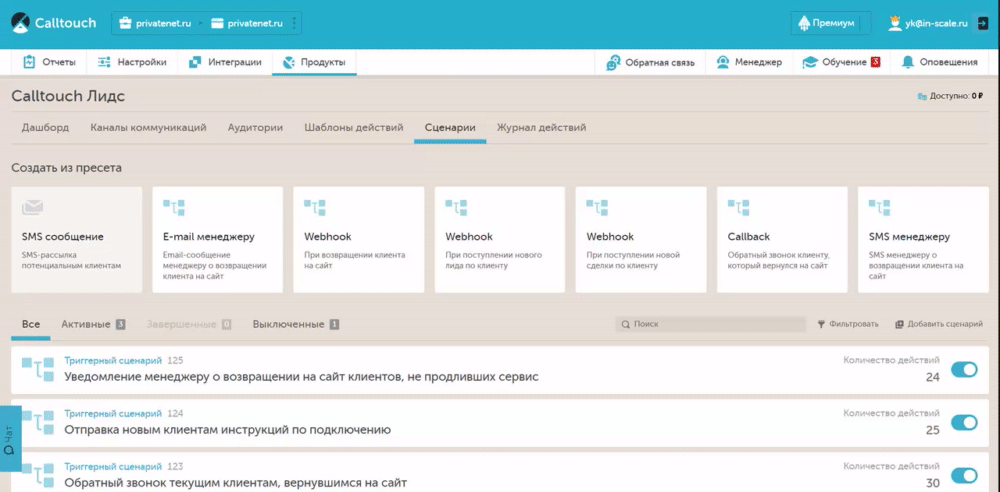Click the Менеджер headset icon
The height and width of the screenshot is (492, 1000).
(723, 62)
